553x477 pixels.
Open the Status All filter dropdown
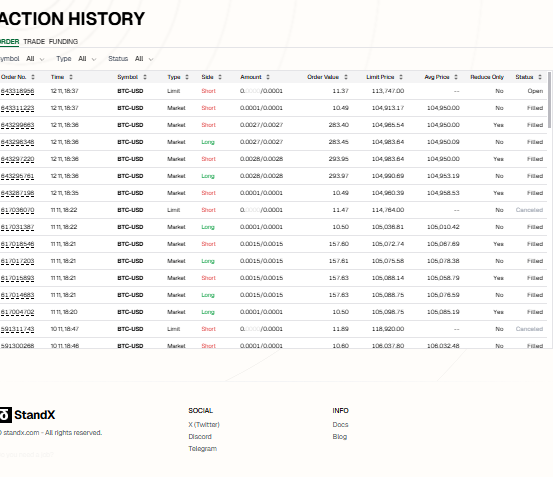(x=144, y=59)
